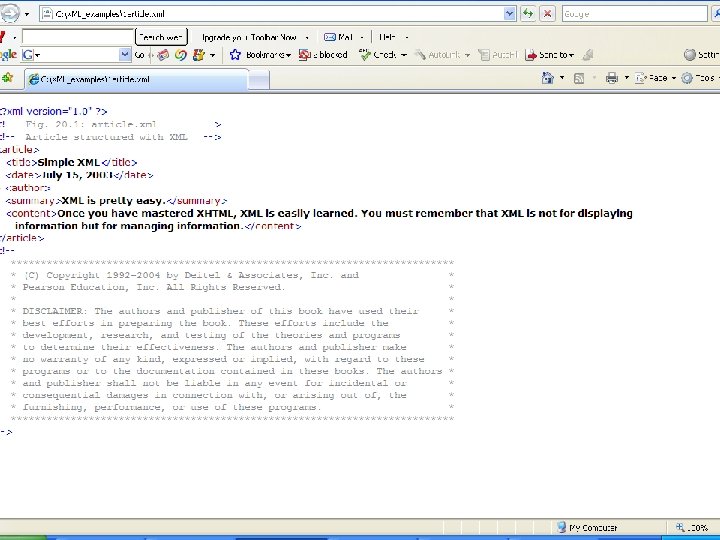Open the Tools menu with gear icon
The image size is (720, 540).
click(698, 78)
